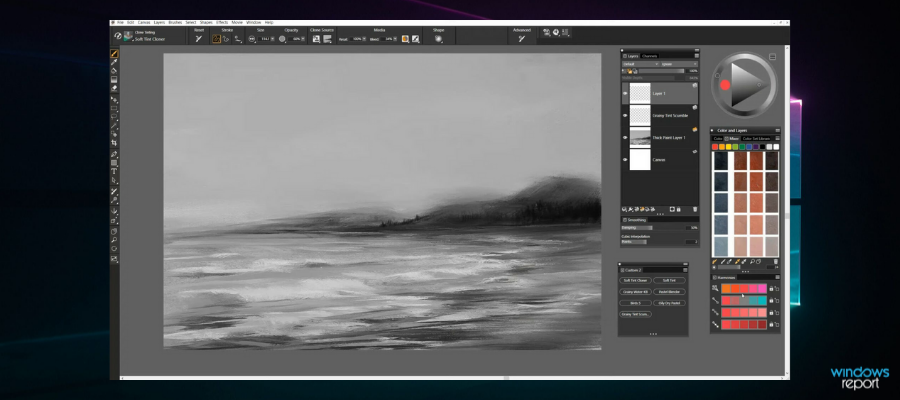Open the Layers panel options menu

tap(696, 56)
